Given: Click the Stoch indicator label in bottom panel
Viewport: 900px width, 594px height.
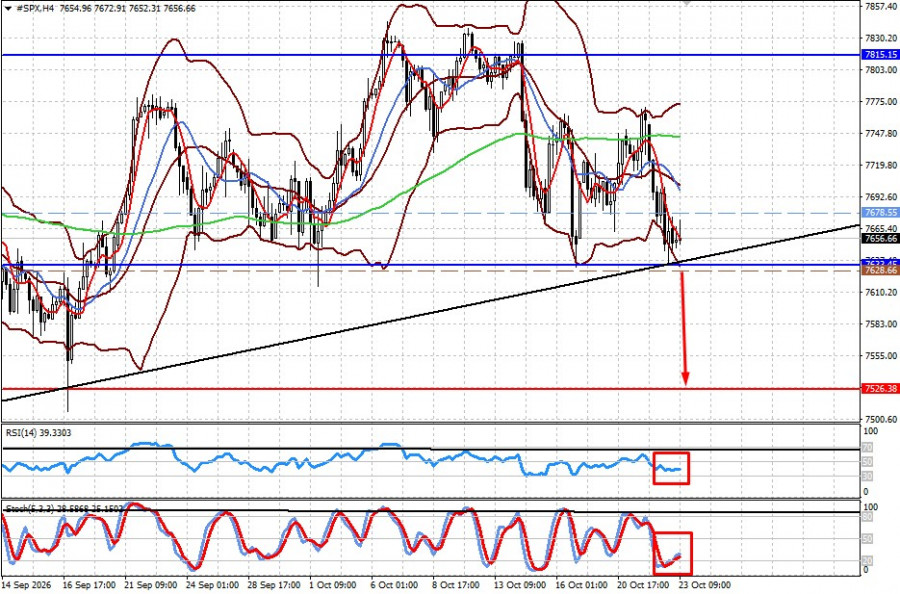Looking at the screenshot, I should 63,508.
